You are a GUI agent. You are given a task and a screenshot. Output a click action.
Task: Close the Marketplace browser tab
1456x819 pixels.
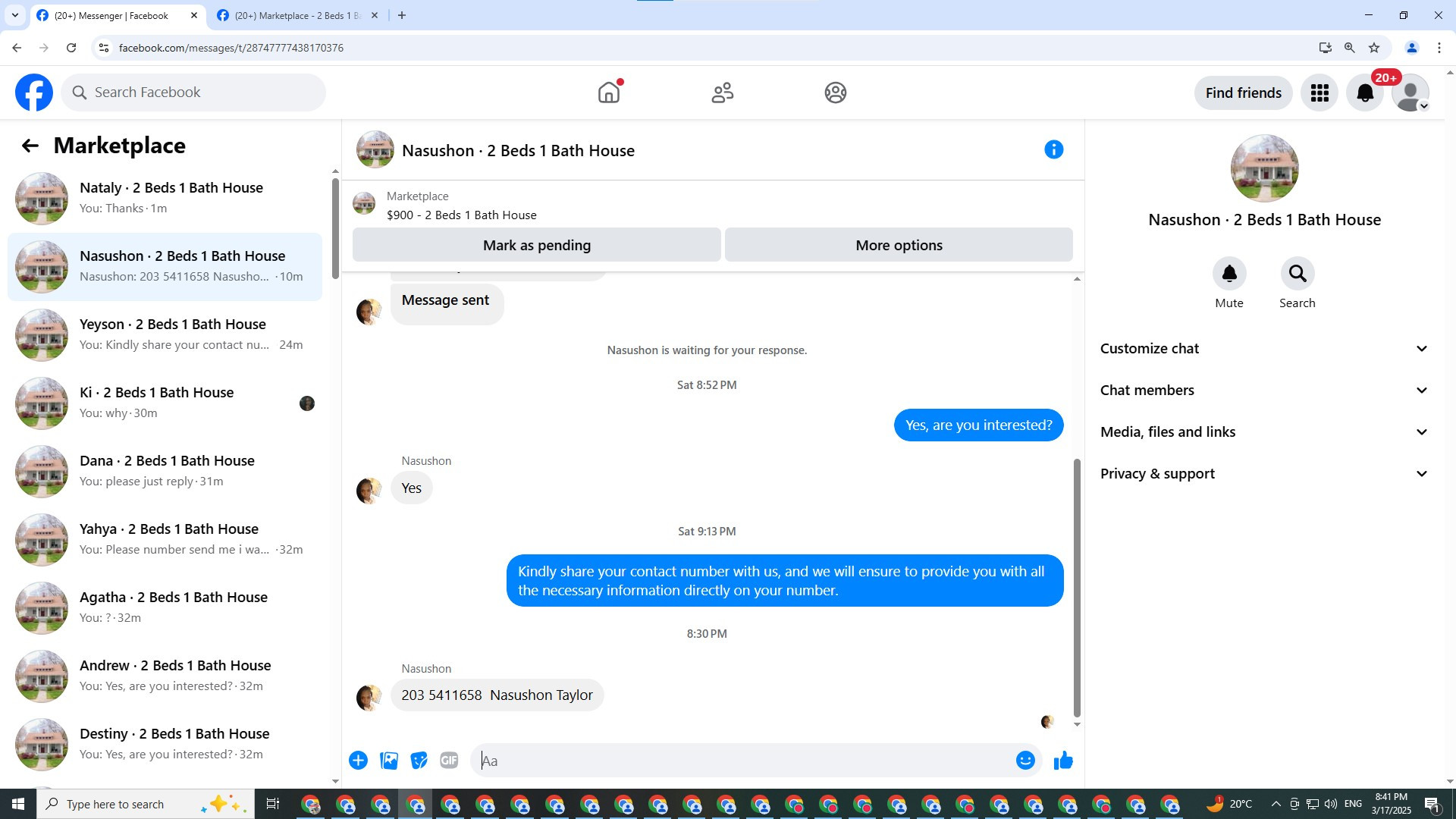coord(375,15)
